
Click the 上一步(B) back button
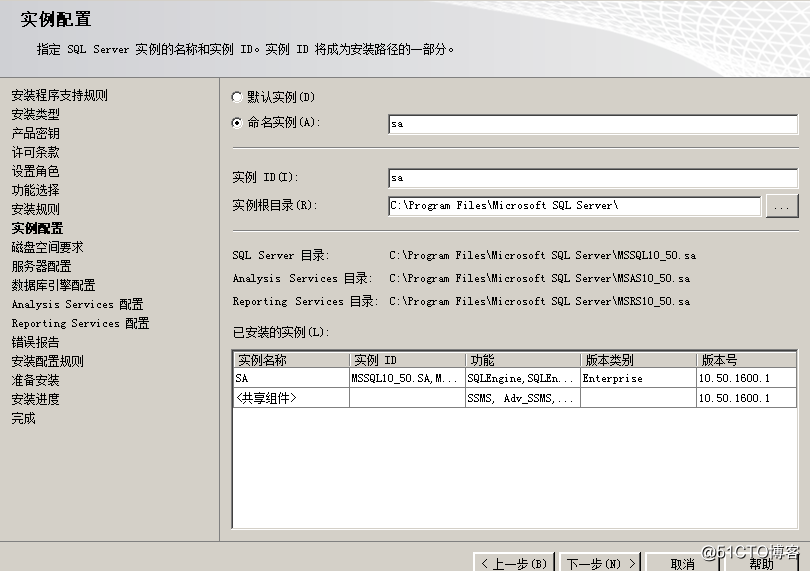tap(513, 563)
